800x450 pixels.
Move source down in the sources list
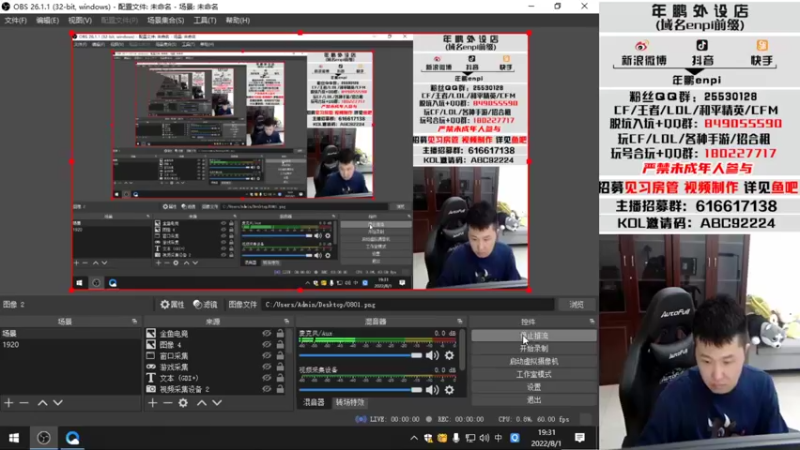pos(217,403)
